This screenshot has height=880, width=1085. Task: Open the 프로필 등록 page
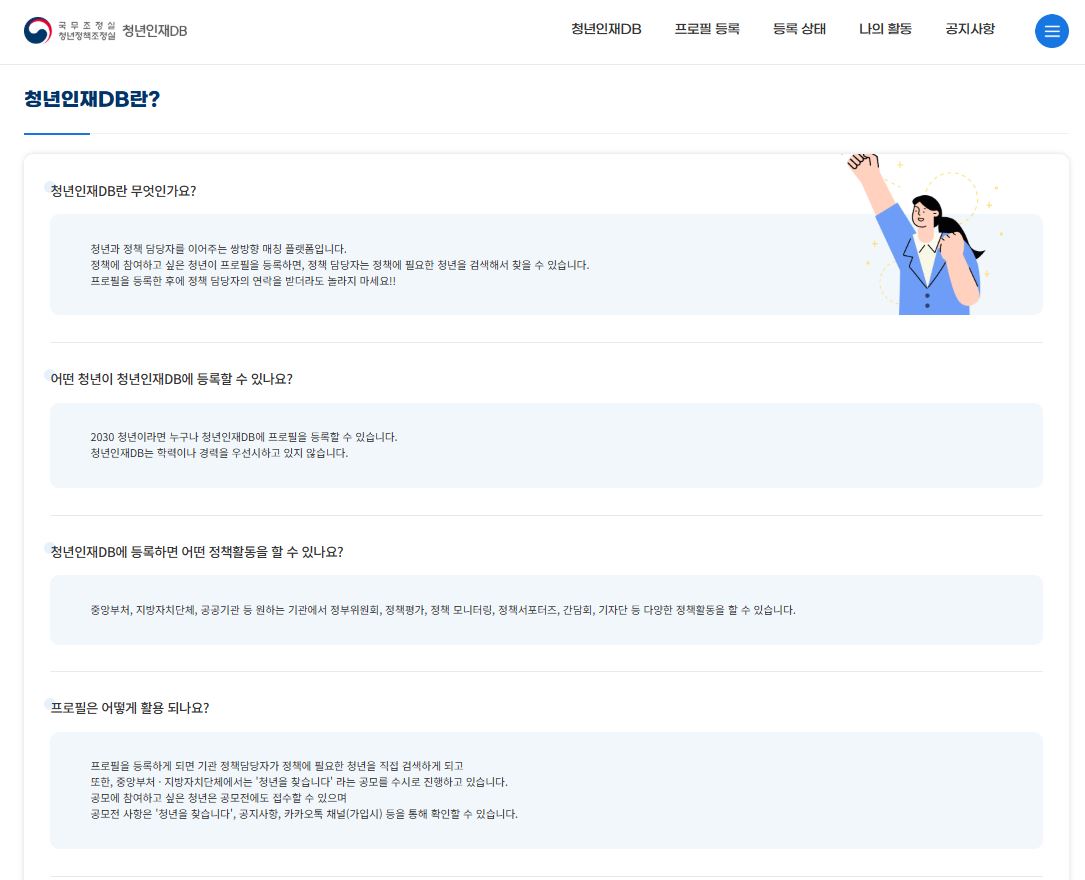[x=707, y=29]
